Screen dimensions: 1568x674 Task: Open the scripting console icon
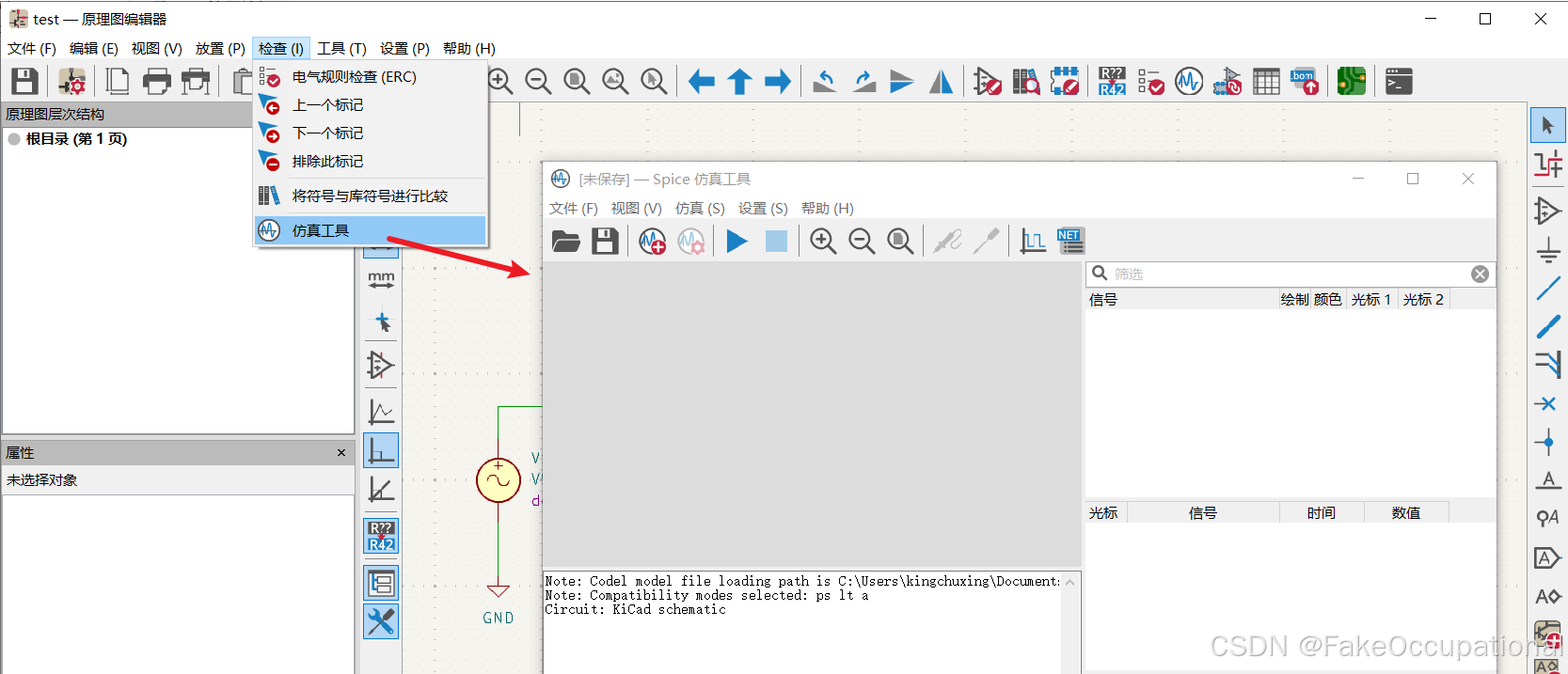pyautogui.click(x=1399, y=82)
